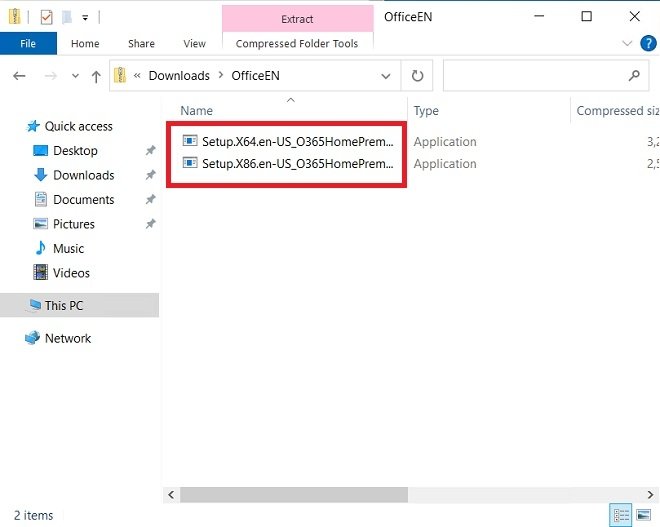The width and height of the screenshot is (660, 527).
Task: Click the pin icon beside Pictures
Action: [x=150, y=224]
